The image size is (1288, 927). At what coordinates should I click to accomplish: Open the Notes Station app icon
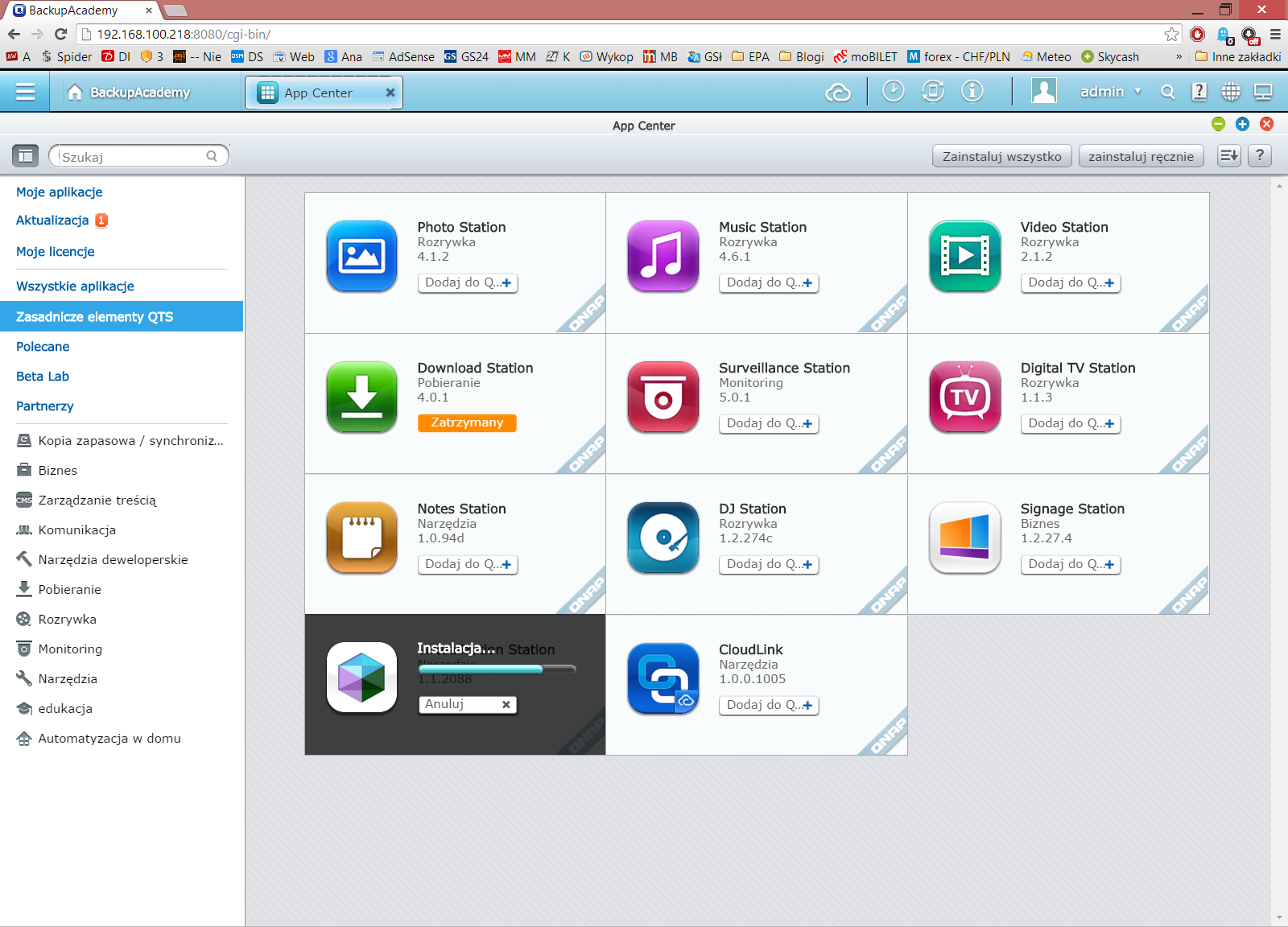coord(361,538)
